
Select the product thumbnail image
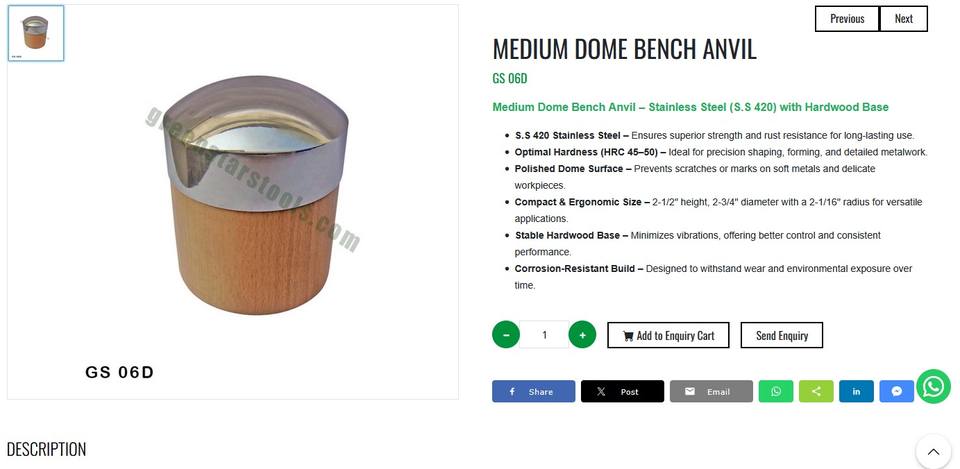click(36, 33)
